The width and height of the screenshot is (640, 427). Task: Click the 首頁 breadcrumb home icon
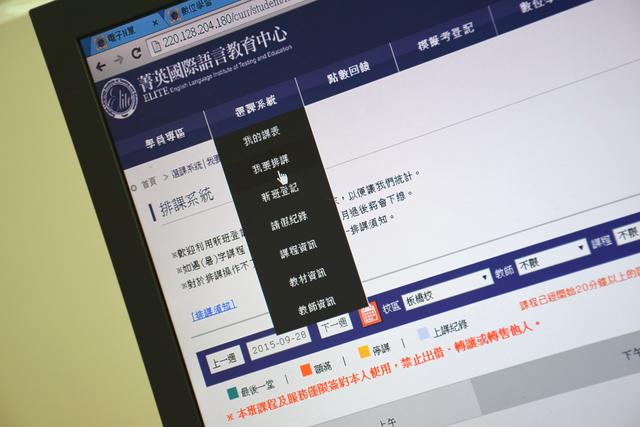click(133, 187)
